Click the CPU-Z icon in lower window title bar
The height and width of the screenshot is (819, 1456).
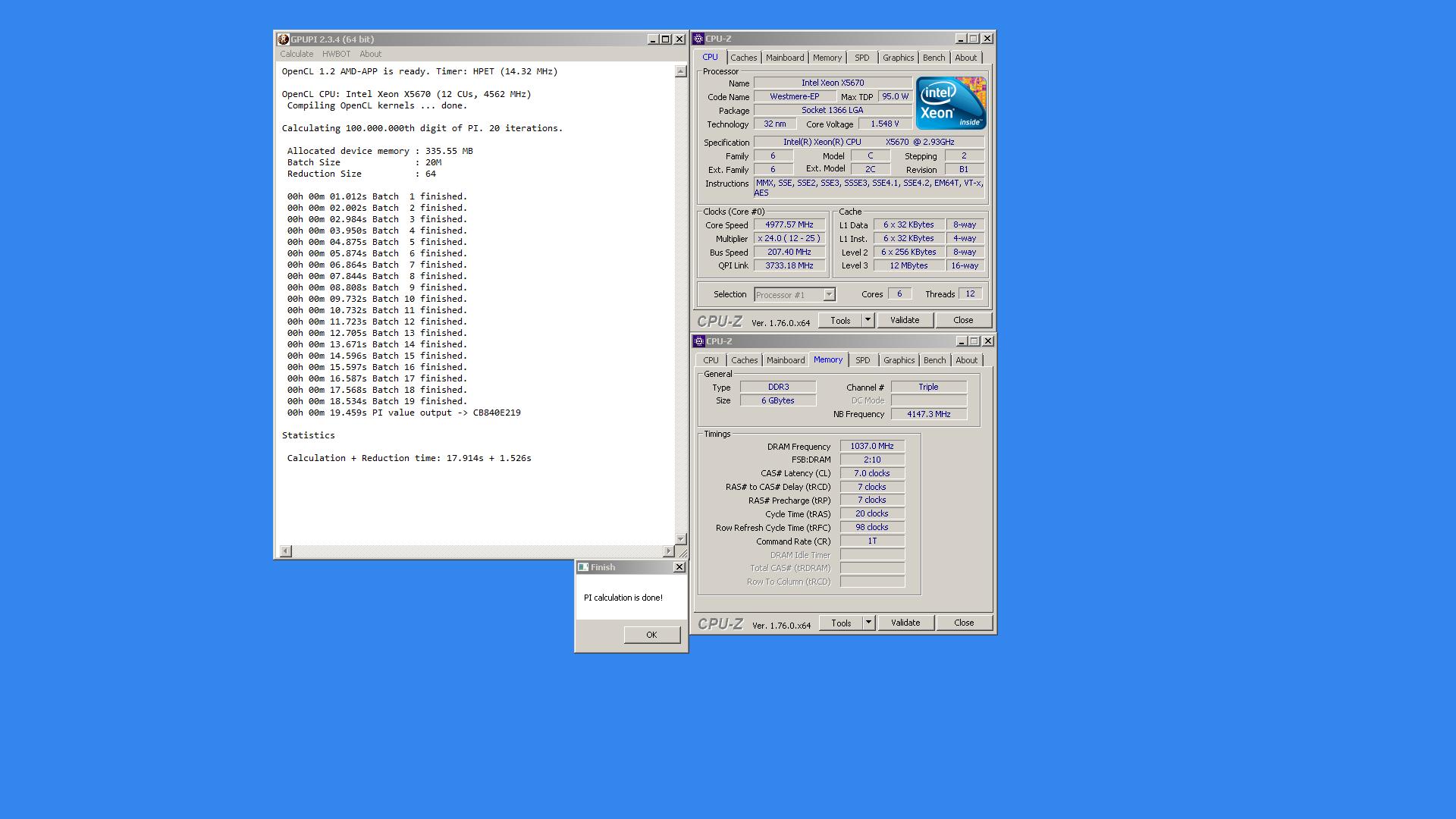click(x=699, y=341)
